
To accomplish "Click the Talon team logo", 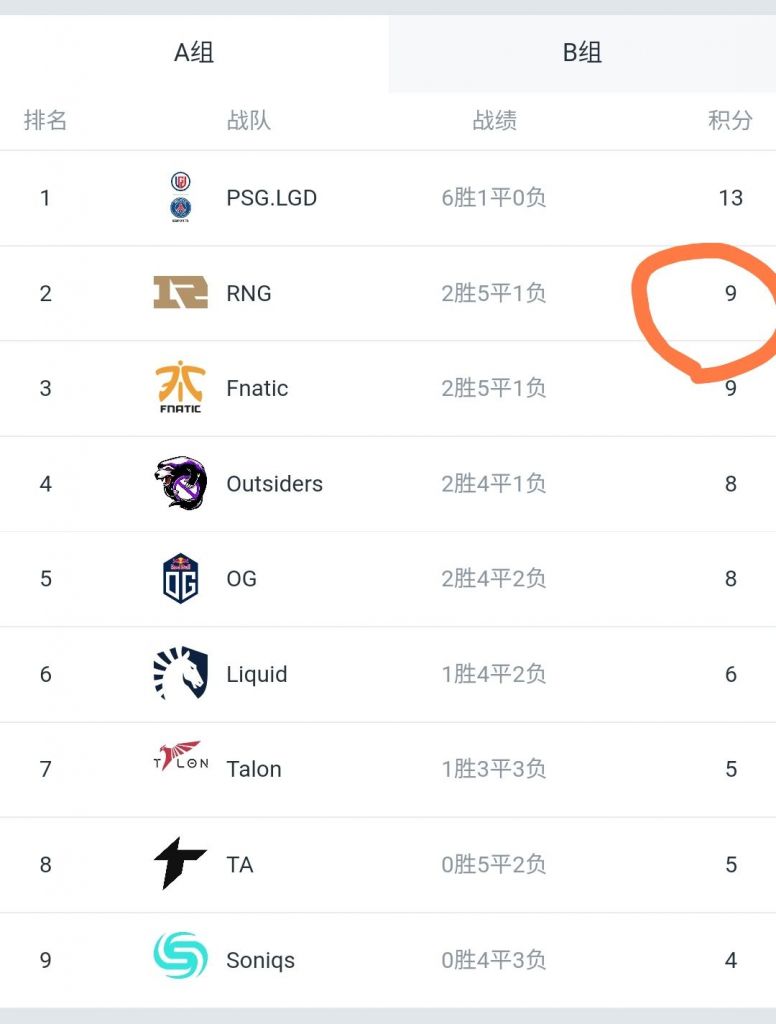I will [x=180, y=757].
